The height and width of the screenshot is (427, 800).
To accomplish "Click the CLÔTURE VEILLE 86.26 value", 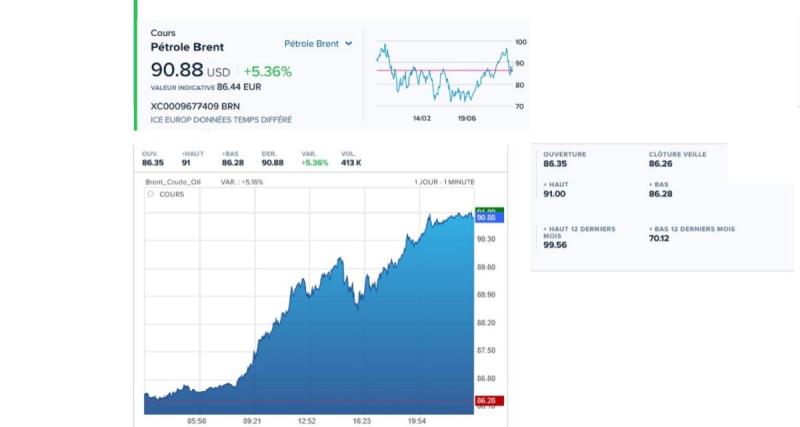I will pos(661,164).
